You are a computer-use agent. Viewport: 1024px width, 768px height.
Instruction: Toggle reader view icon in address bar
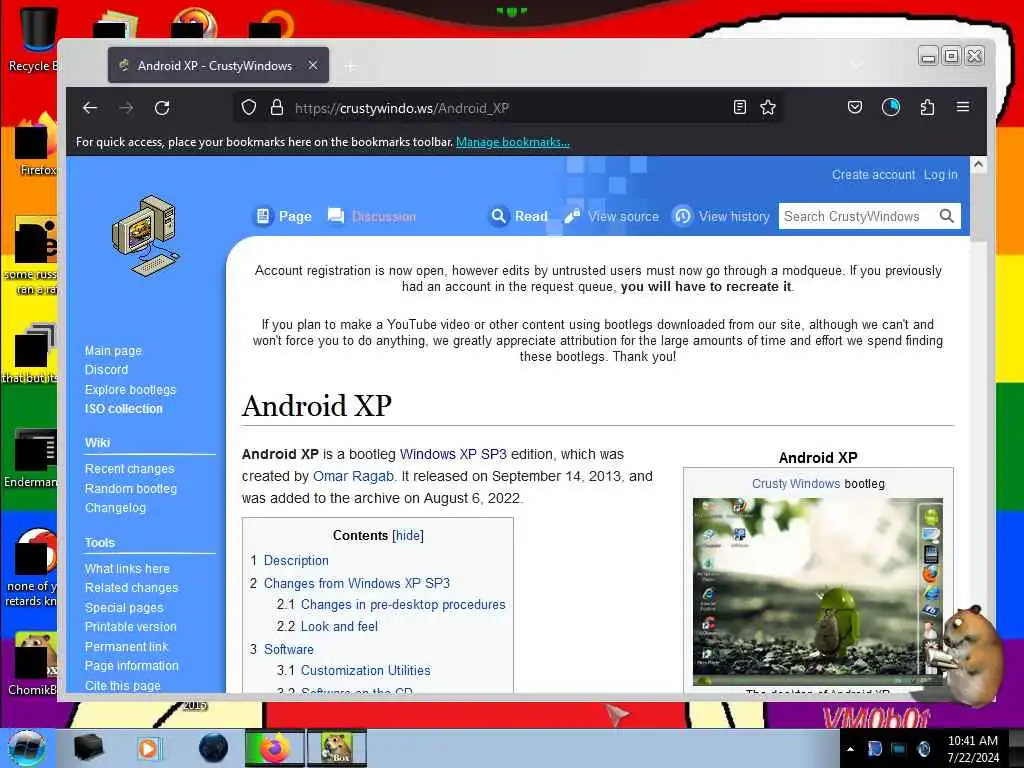[739, 107]
